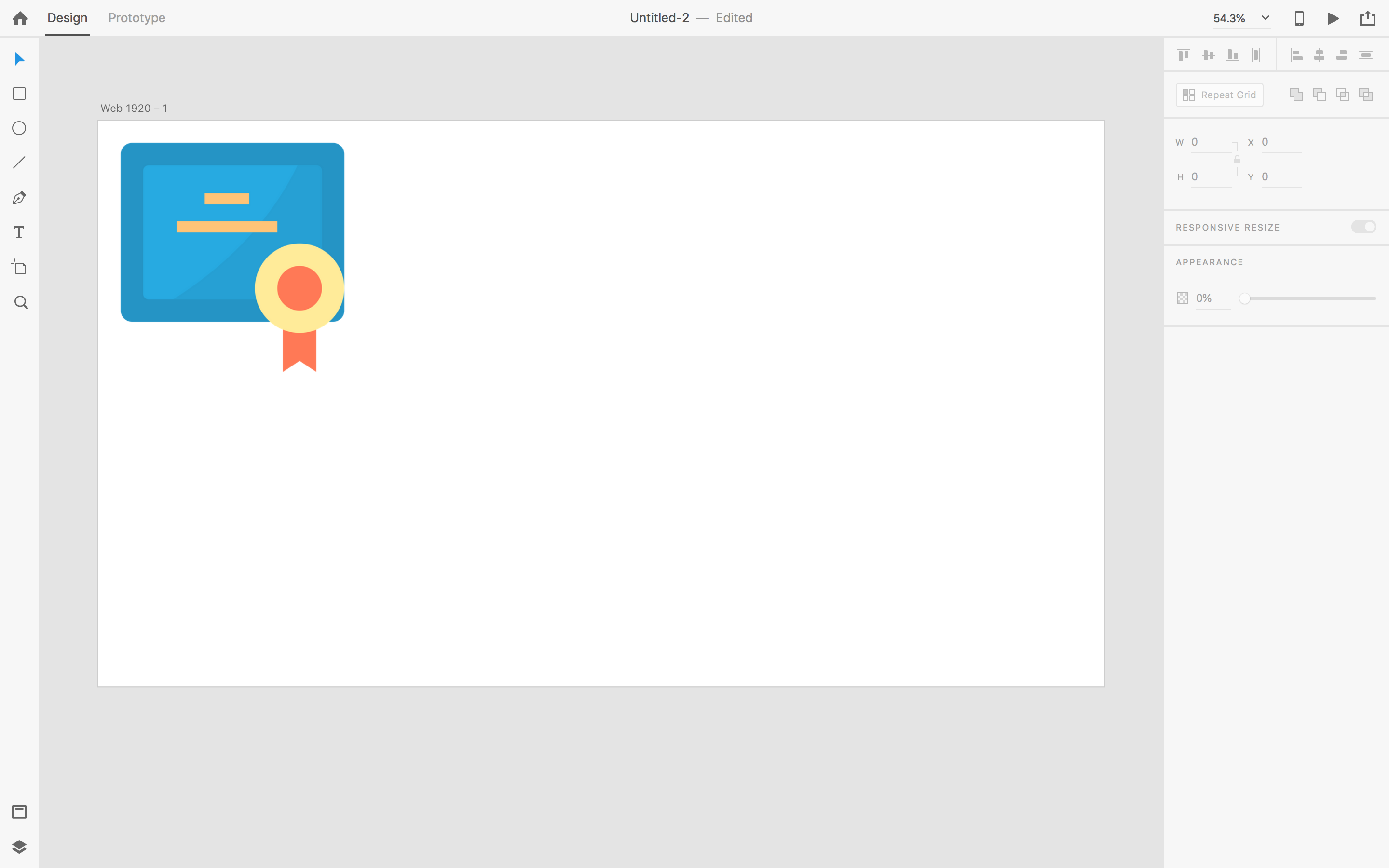This screenshot has height=868, width=1389.
Task: Expand frame layout alignment options
Action: click(x=1367, y=55)
